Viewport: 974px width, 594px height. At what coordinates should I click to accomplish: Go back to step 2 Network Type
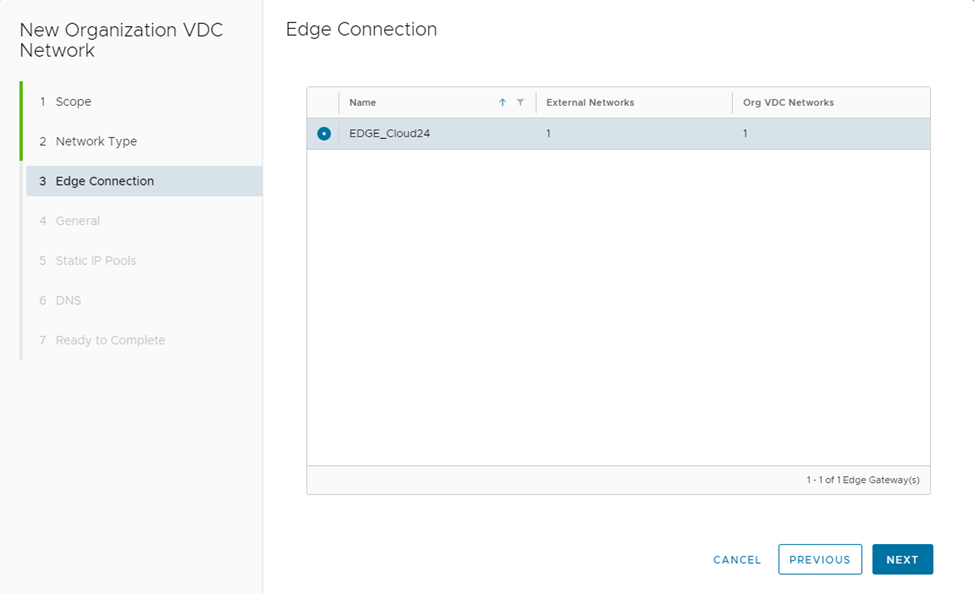click(x=96, y=142)
